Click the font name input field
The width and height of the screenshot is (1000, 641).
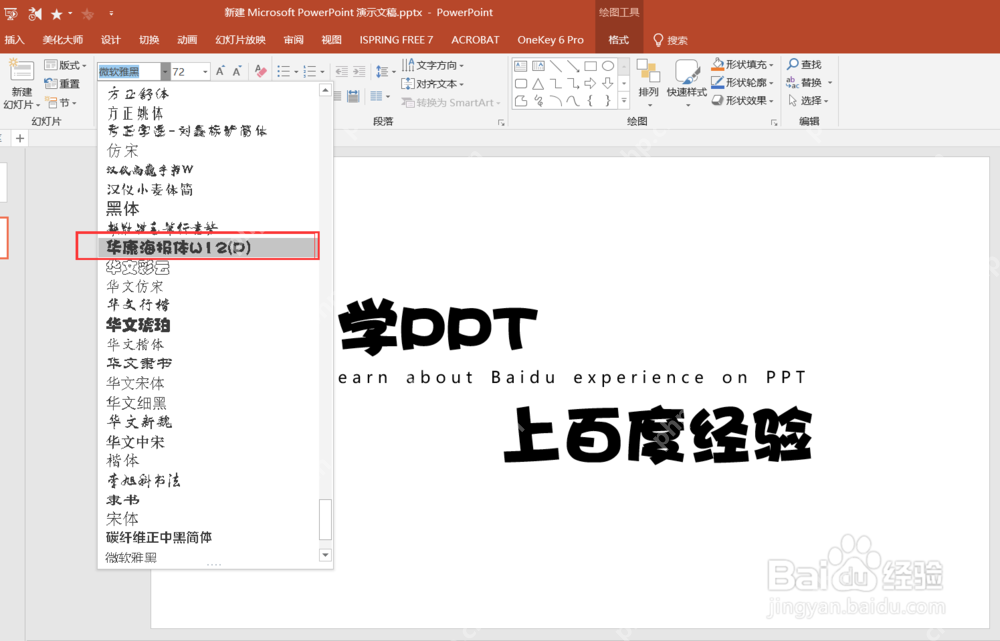tap(129, 71)
